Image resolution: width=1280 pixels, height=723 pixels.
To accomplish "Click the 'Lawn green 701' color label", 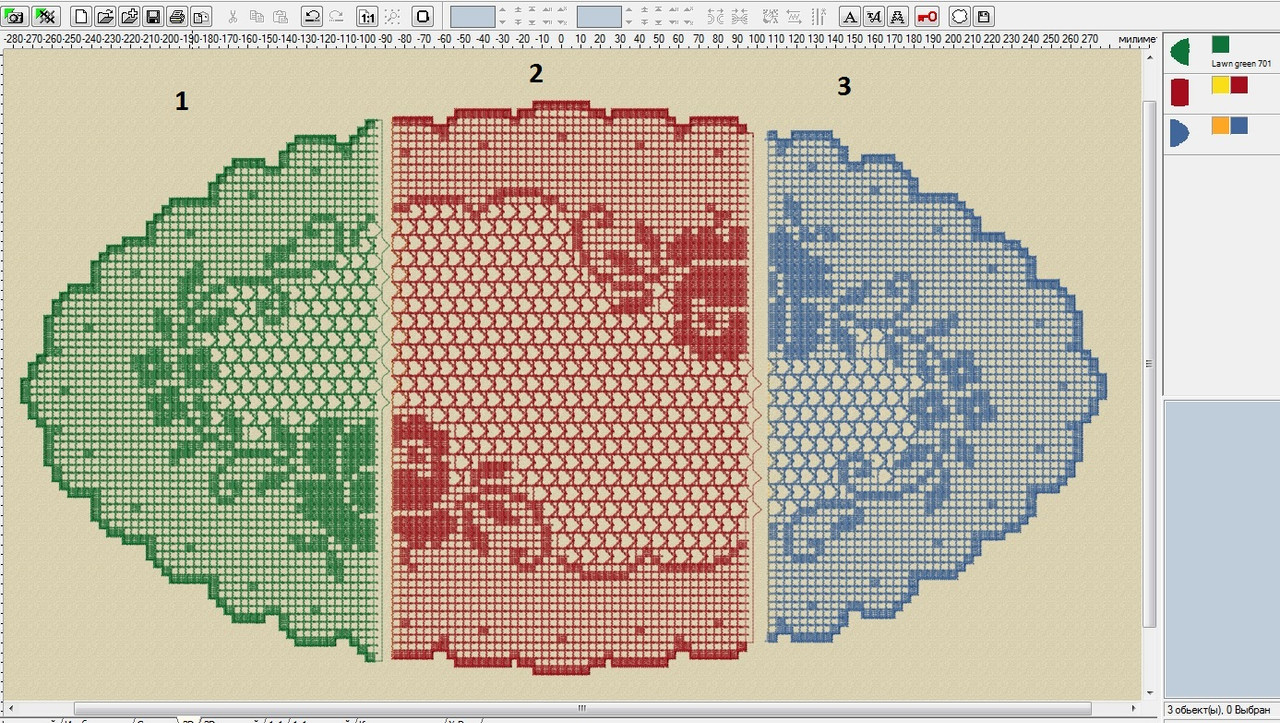I will click(1241, 63).
